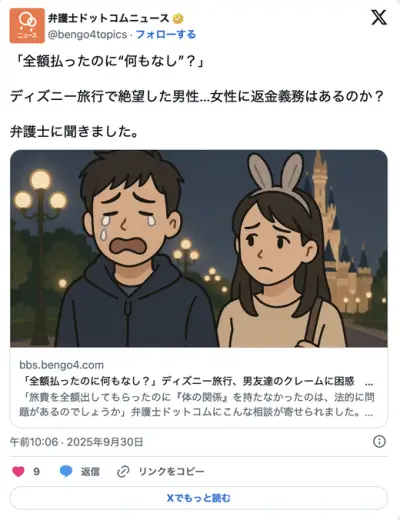Click the like count 9
The width and height of the screenshot is (400, 520).
pos(36,471)
